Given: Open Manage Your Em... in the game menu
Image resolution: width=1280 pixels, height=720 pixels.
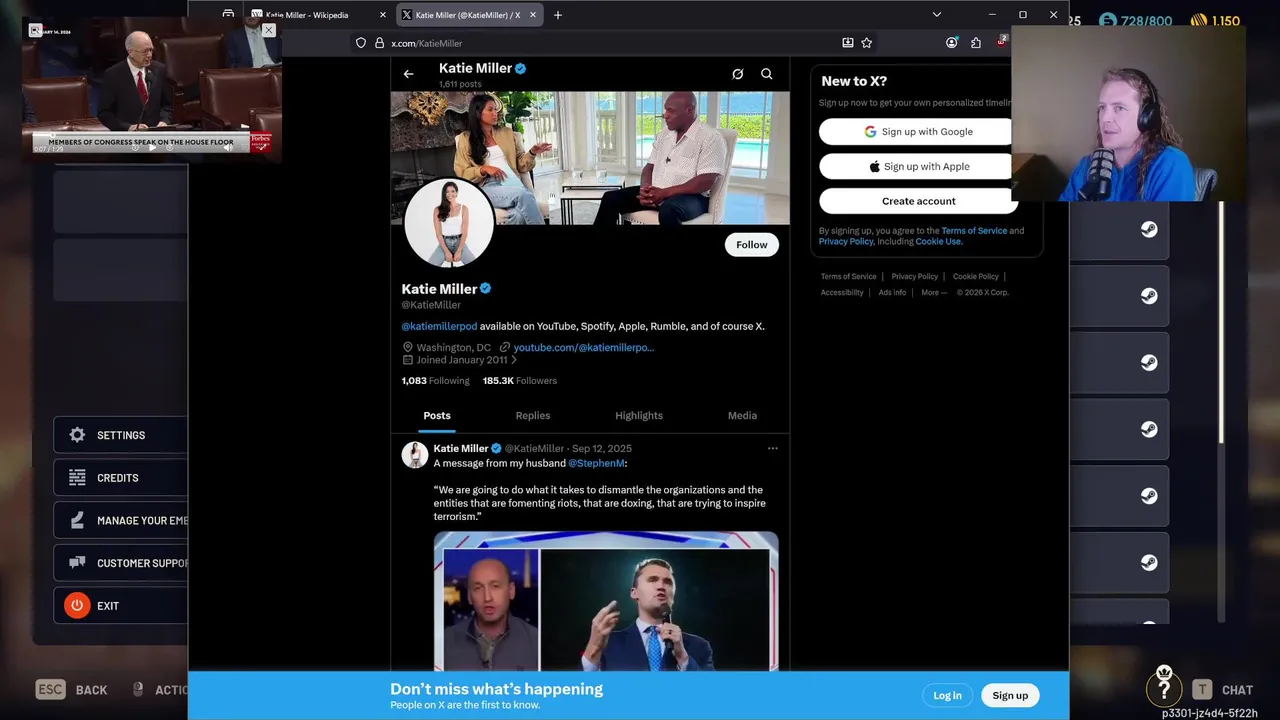Looking at the screenshot, I should pyautogui.click(x=121, y=521).
